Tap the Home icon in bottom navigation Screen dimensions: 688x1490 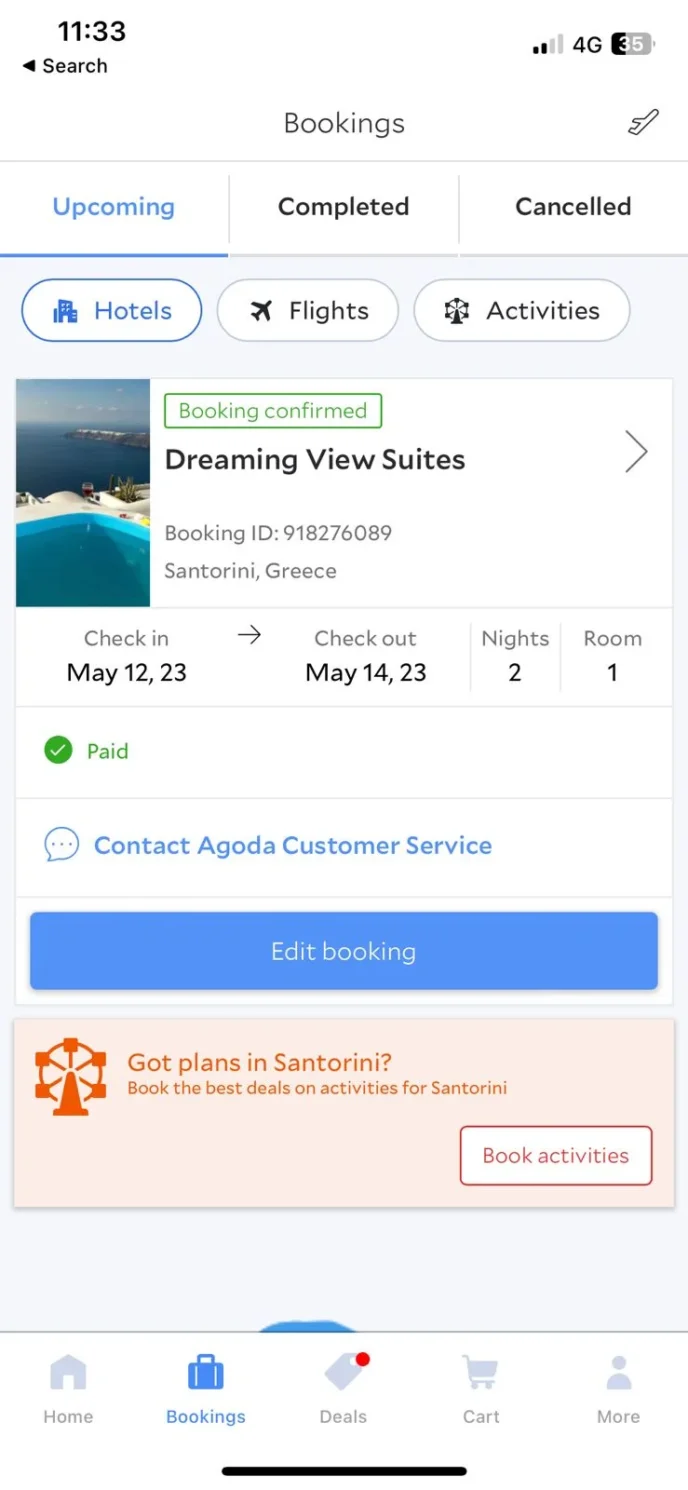68,1385
